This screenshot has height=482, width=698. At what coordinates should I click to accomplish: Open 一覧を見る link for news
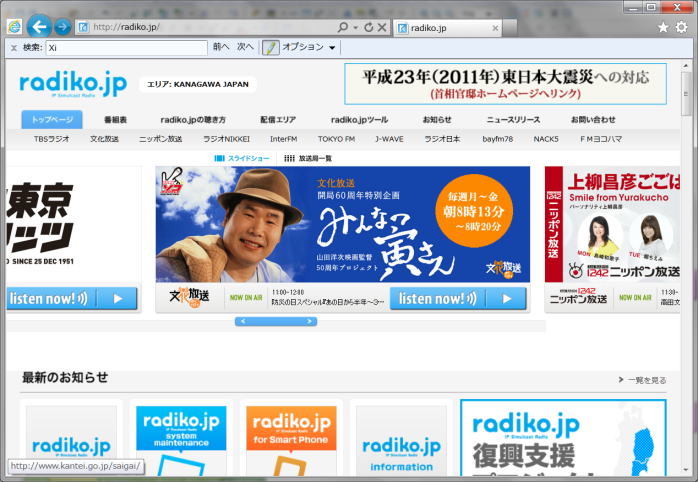pyautogui.click(x=642, y=380)
